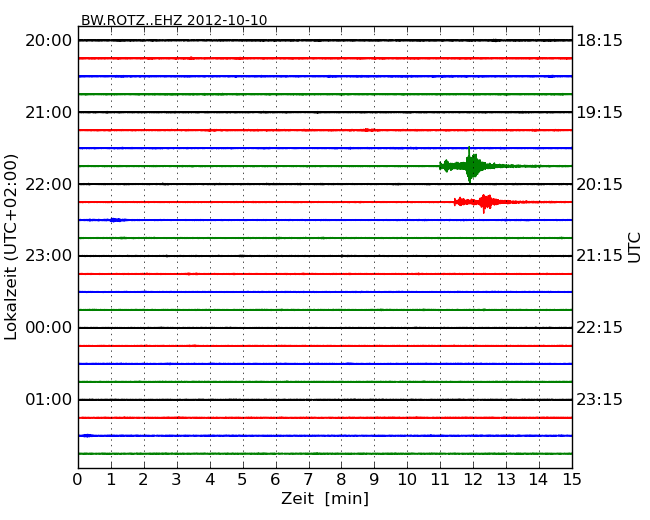This screenshot has height=520, width=650.
Task: Select the 21:00 local time label
Action: tap(49, 112)
